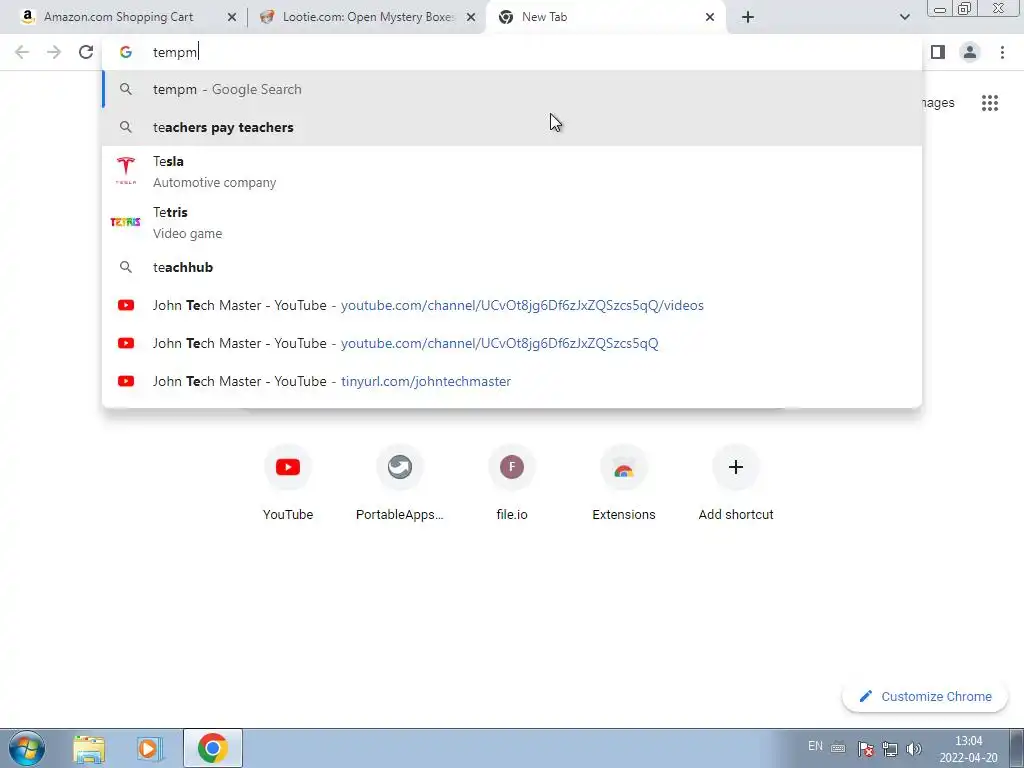Open the volume control in system tray

[x=914, y=749]
